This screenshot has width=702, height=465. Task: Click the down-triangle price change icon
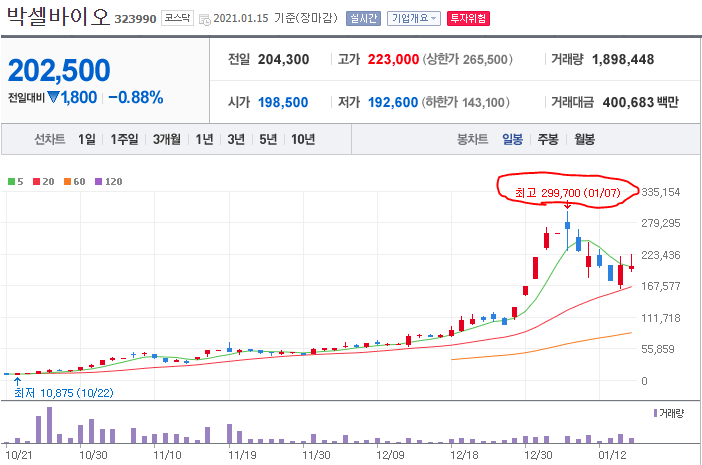pyautogui.click(x=53, y=97)
